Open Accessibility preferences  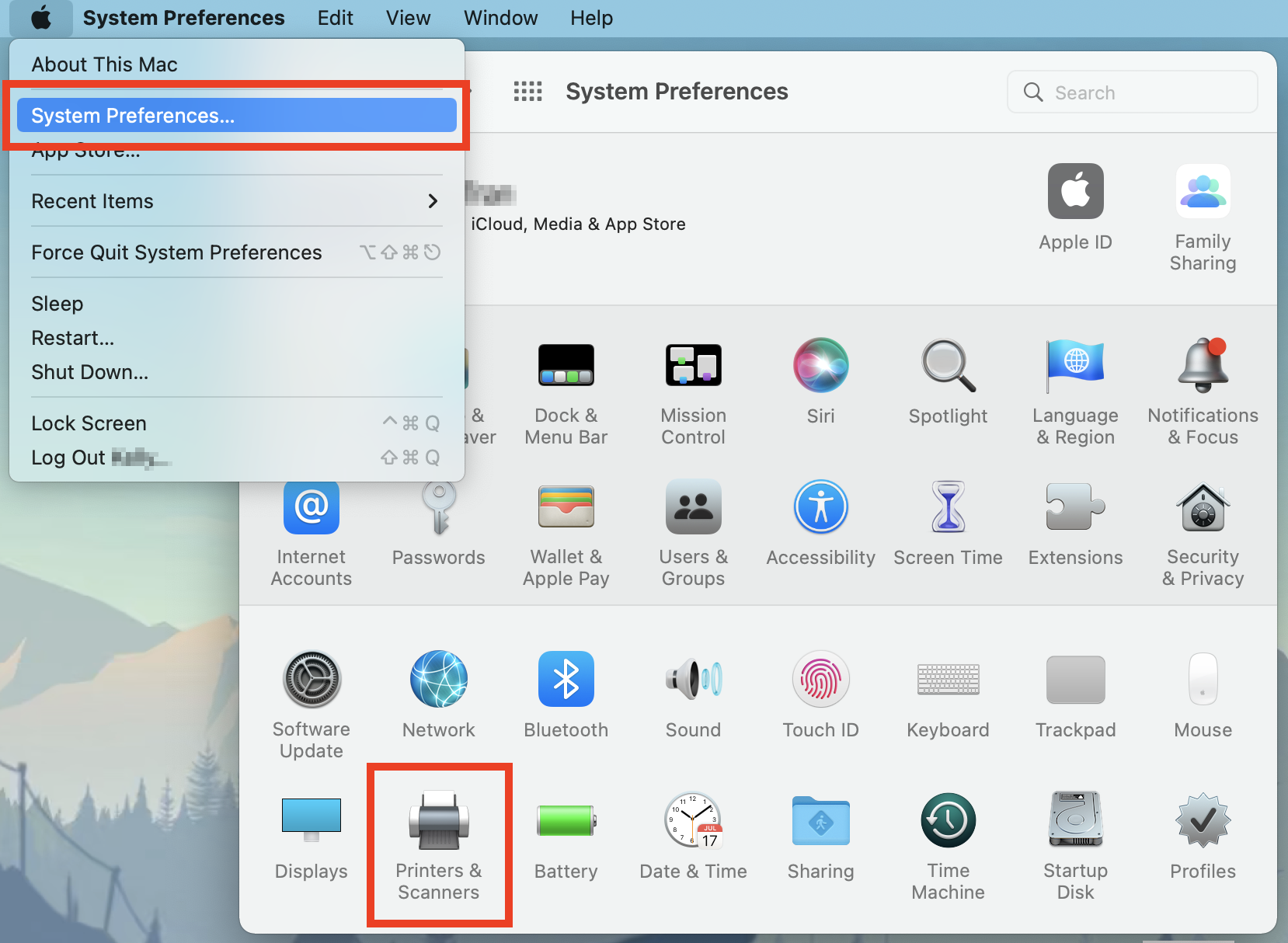pyautogui.click(x=820, y=523)
